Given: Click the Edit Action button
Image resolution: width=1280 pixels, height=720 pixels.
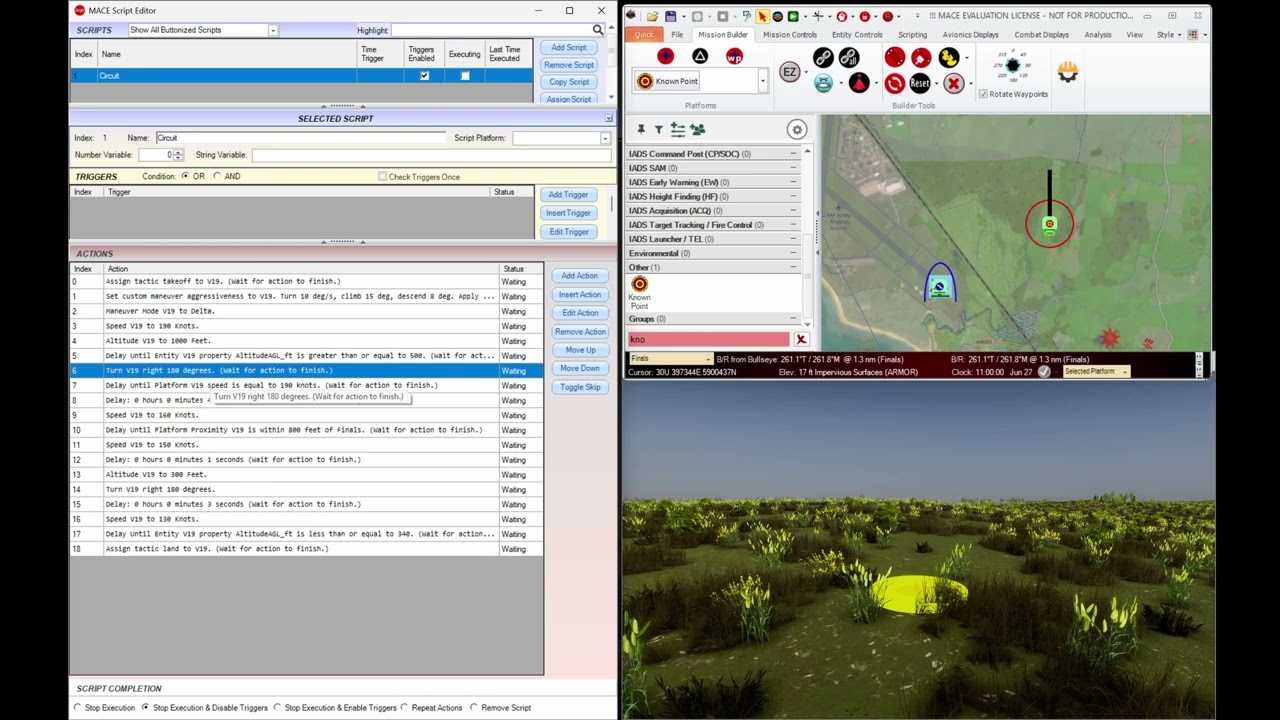Looking at the screenshot, I should pyautogui.click(x=580, y=313).
